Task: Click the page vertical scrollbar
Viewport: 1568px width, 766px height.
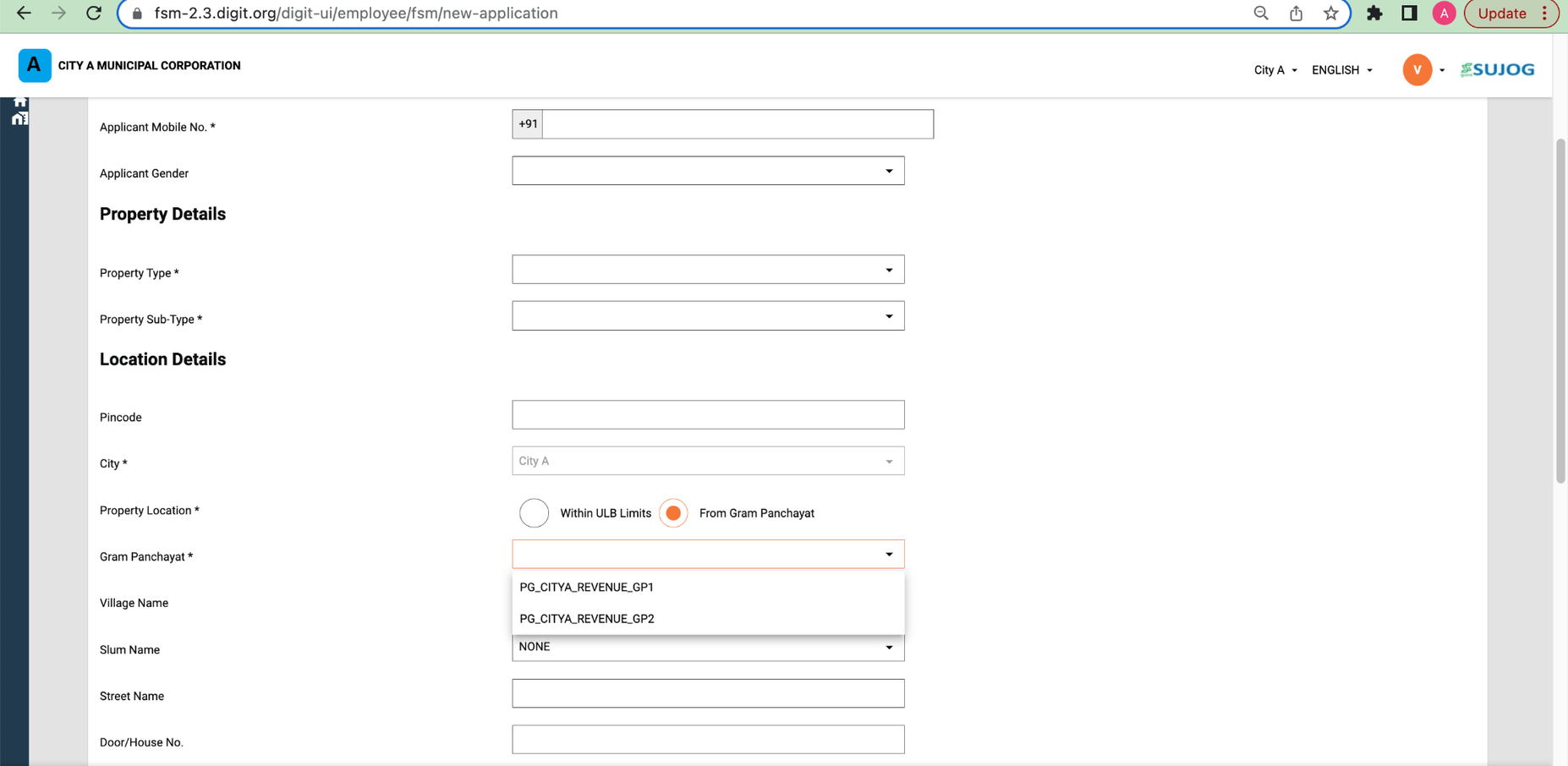Action: pyautogui.click(x=1560, y=311)
